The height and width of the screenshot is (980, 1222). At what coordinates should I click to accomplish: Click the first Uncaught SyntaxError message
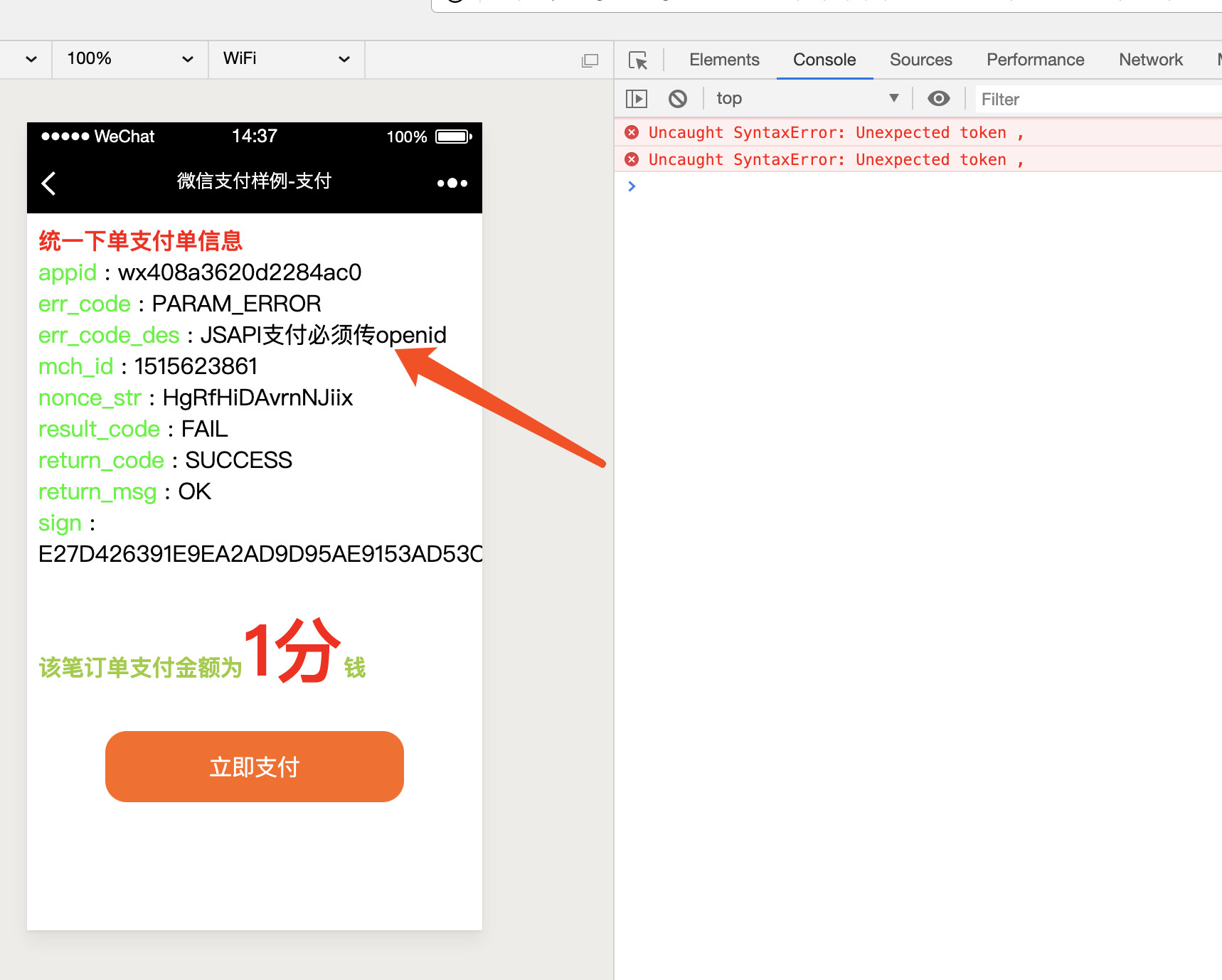coord(836,132)
